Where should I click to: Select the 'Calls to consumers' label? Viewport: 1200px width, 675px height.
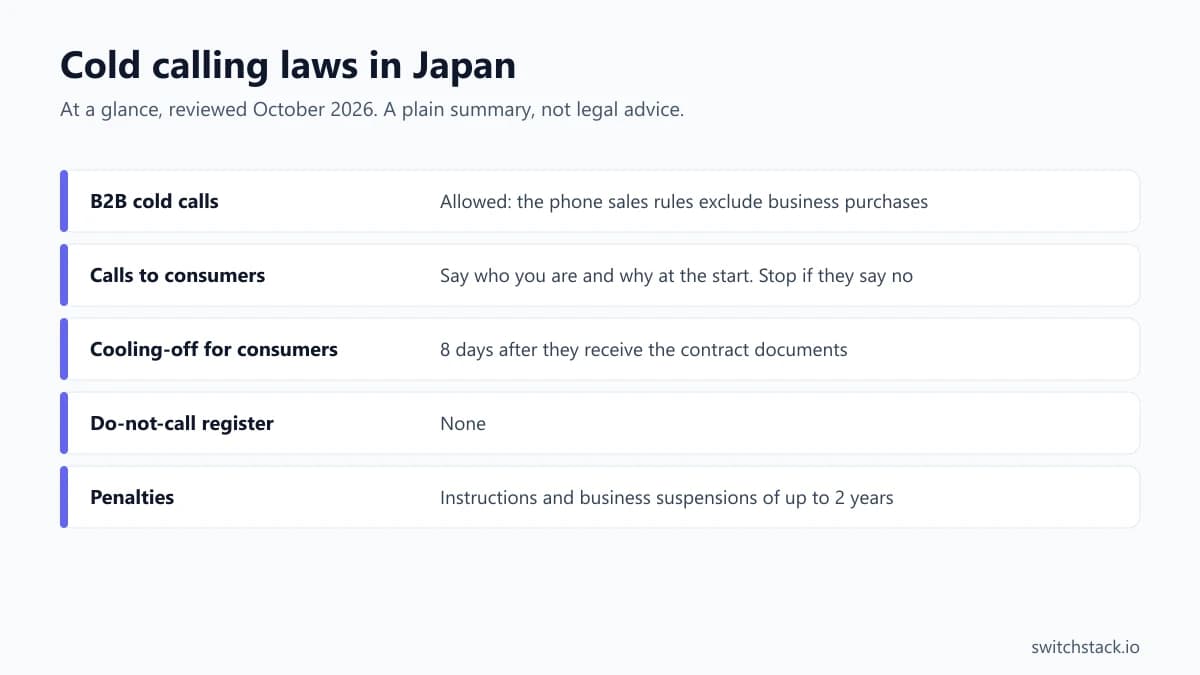point(177,275)
